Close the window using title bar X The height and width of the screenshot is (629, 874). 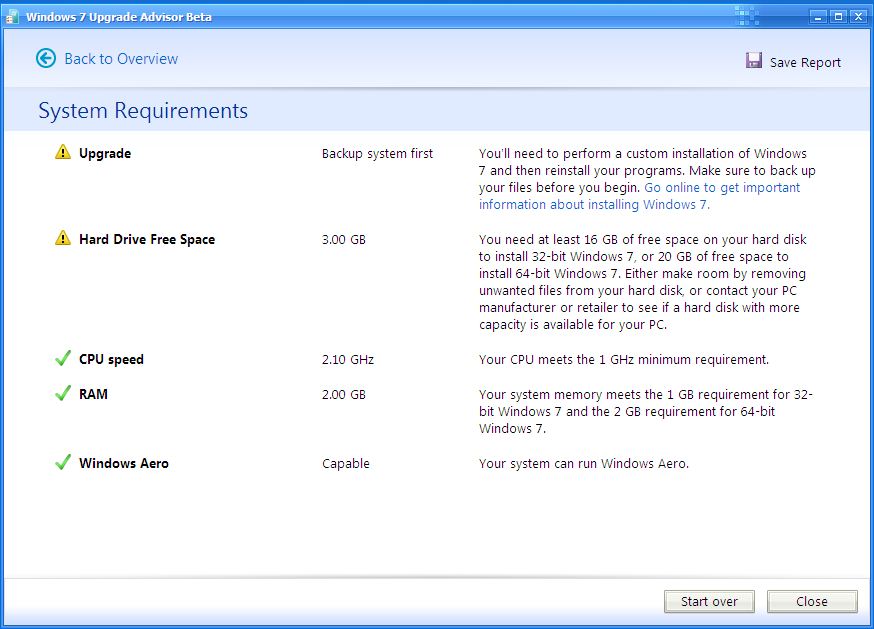point(858,17)
